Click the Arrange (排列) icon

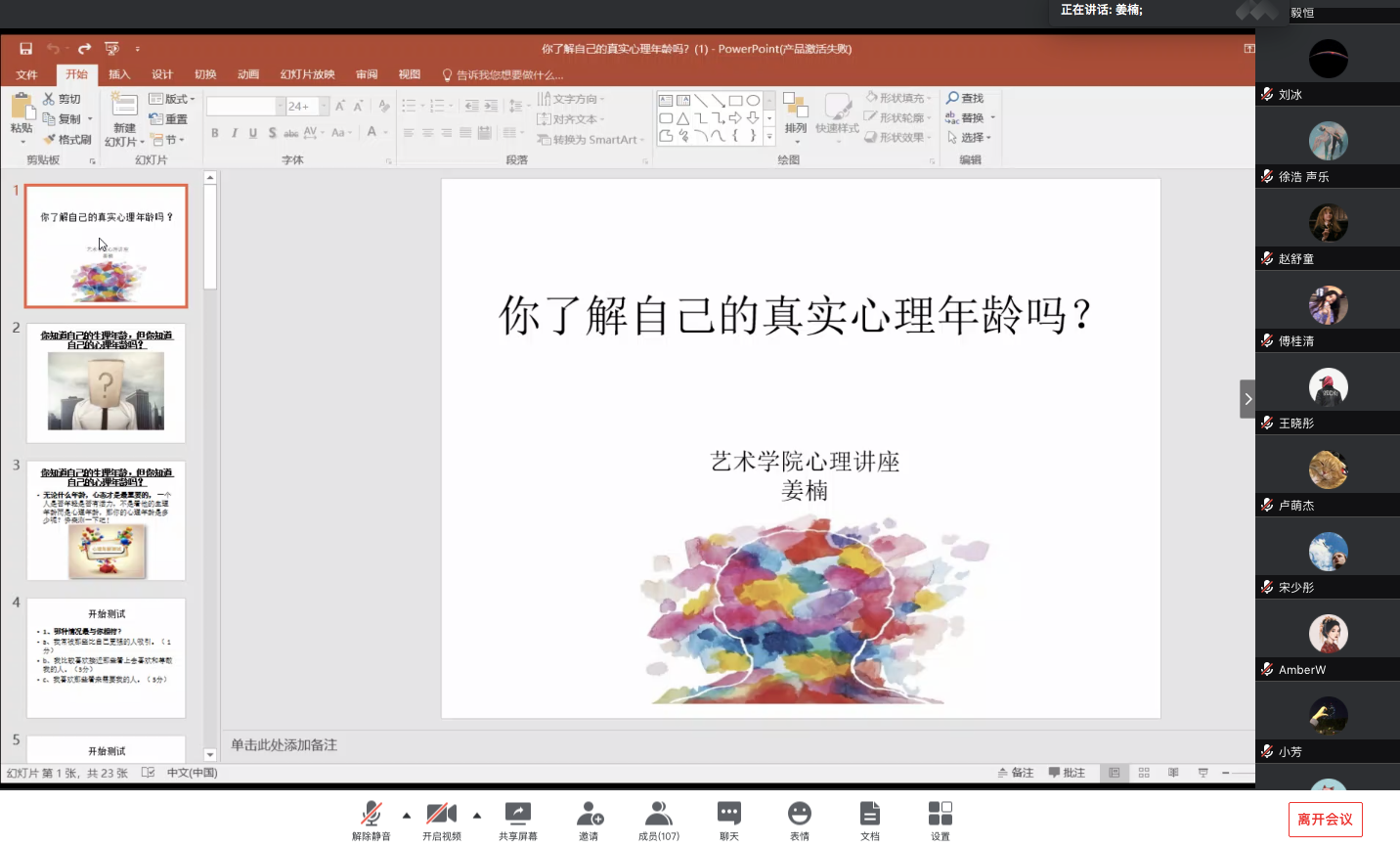(x=796, y=107)
